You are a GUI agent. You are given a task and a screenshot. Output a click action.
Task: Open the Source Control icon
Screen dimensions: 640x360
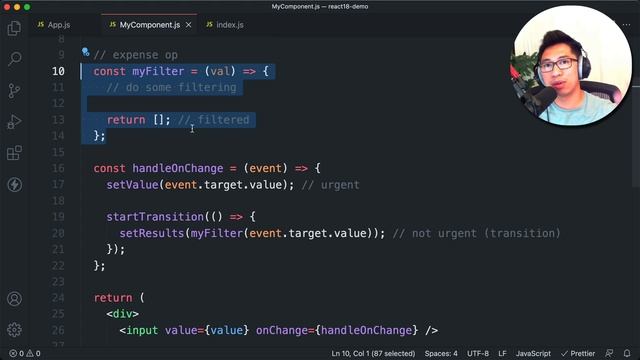coord(14,90)
